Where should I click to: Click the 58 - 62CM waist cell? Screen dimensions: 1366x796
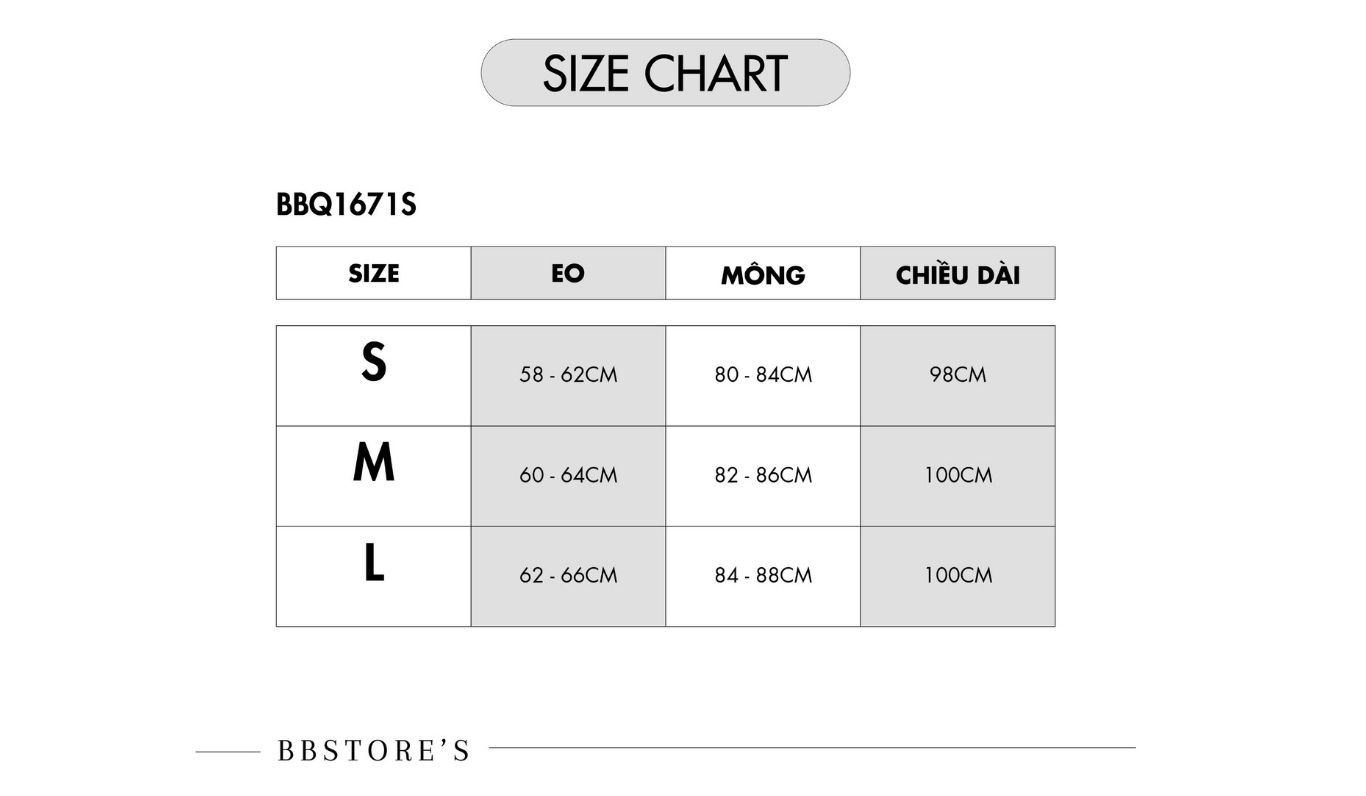568,376
